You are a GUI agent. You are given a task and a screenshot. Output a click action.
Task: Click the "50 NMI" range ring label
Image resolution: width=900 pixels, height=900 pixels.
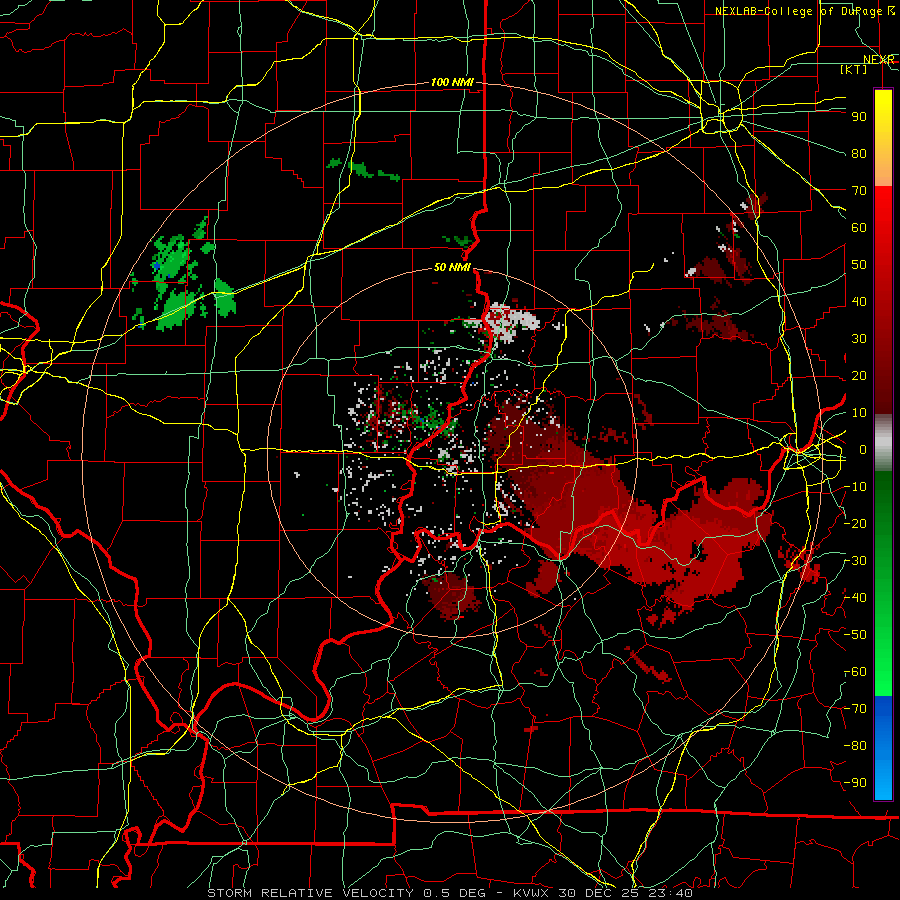coord(452,267)
